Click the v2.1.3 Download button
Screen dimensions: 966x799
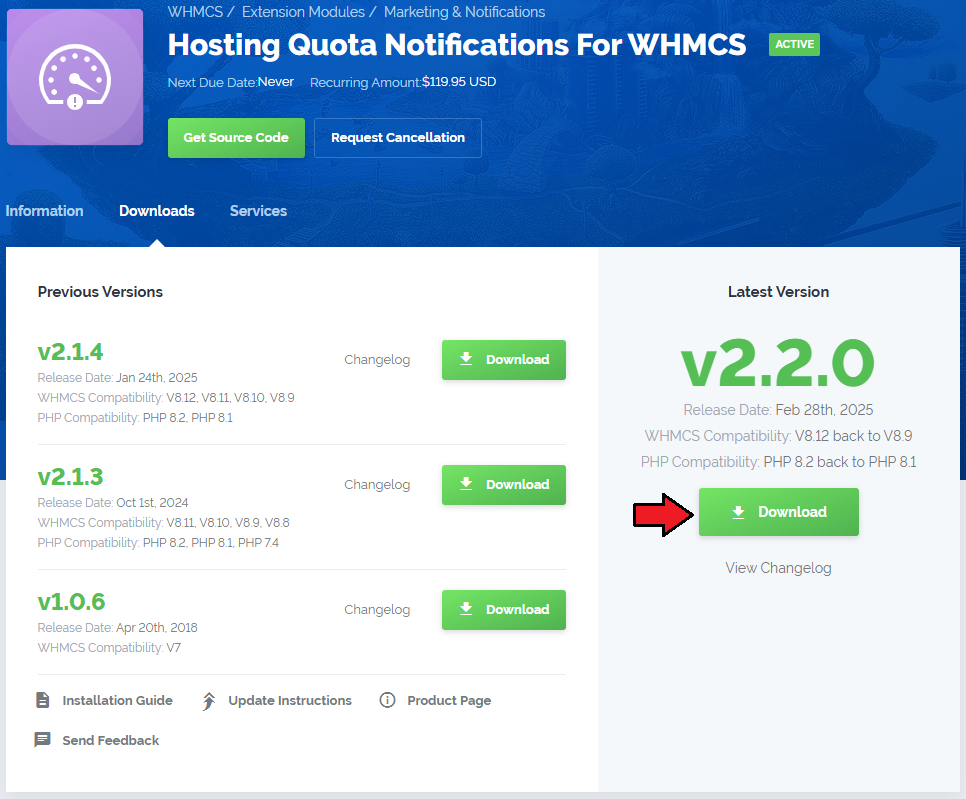coord(504,485)
